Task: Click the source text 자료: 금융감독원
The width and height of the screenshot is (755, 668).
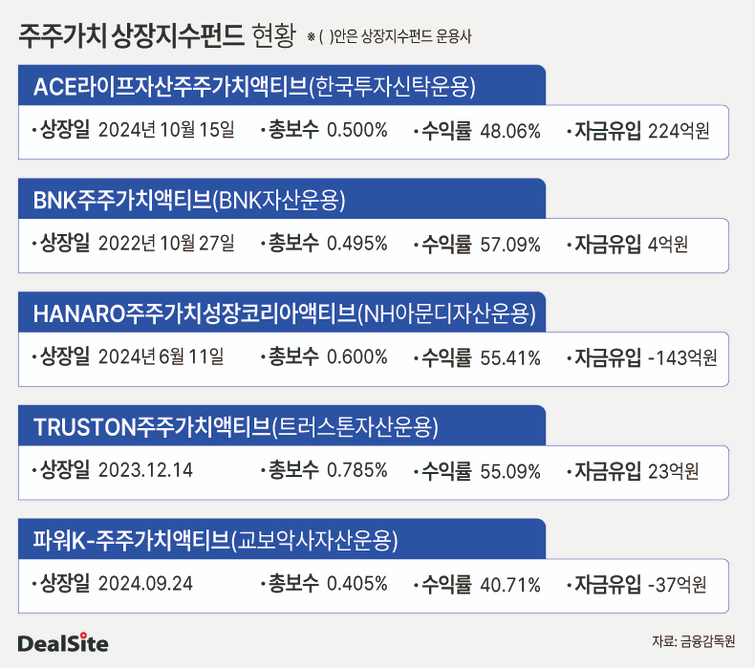Action: (x=692, y=641)
